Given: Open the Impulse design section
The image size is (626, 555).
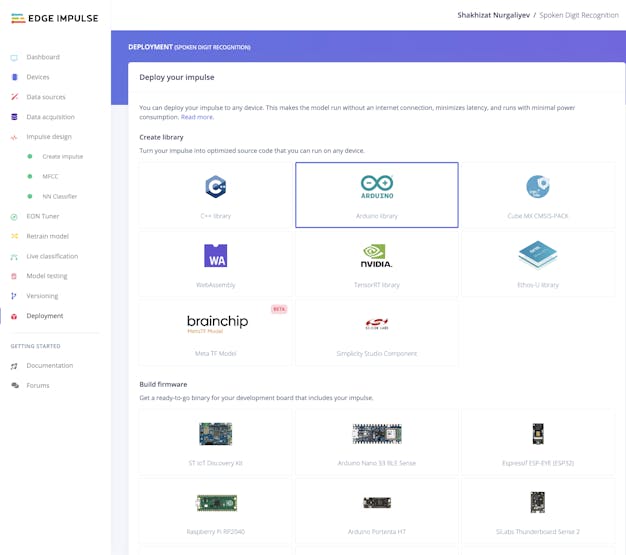Looking at the screenshot, I should click(x=49, y=137).
